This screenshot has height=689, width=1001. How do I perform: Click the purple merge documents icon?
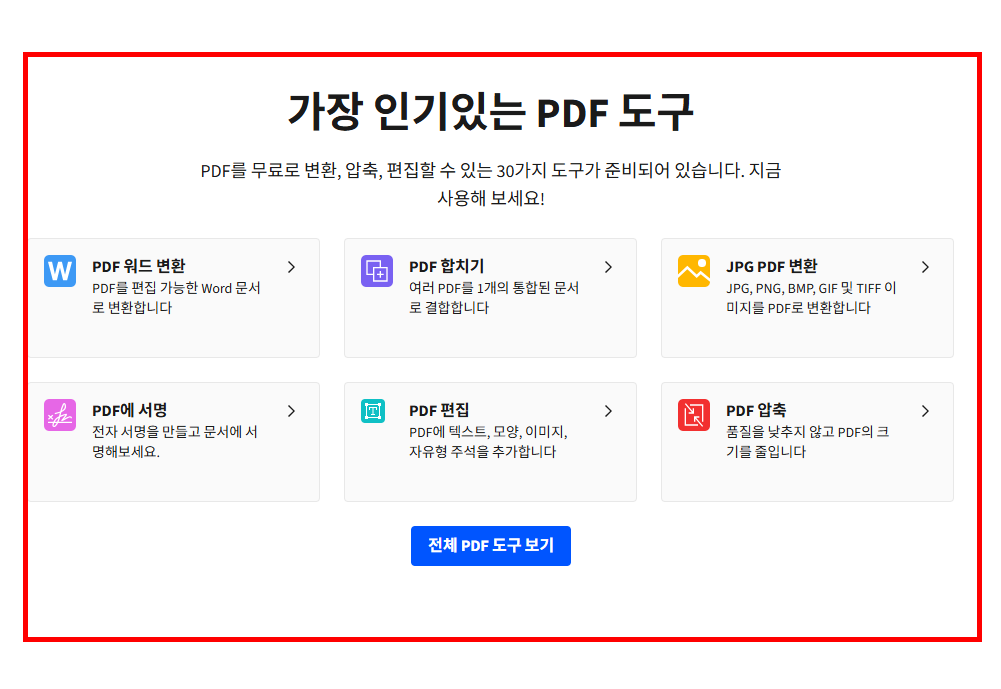point(376,271)
